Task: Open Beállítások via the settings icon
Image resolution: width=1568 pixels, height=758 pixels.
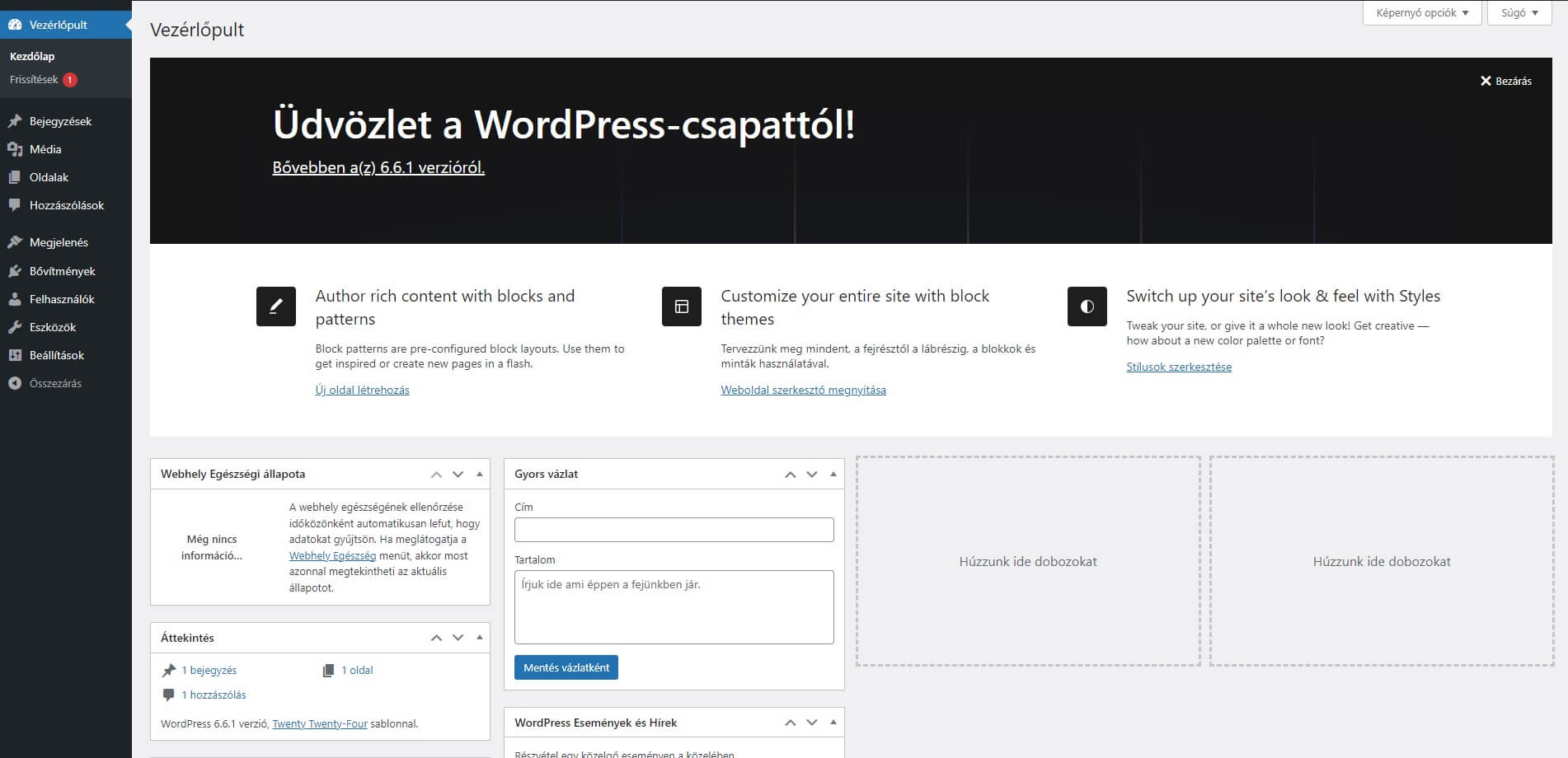Action: point(15,355)
